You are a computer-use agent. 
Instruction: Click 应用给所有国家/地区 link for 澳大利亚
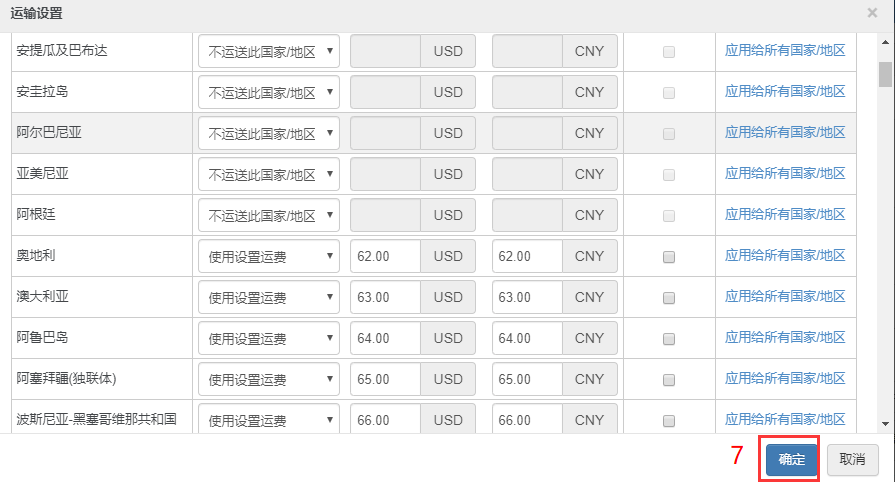pos(785,296)
